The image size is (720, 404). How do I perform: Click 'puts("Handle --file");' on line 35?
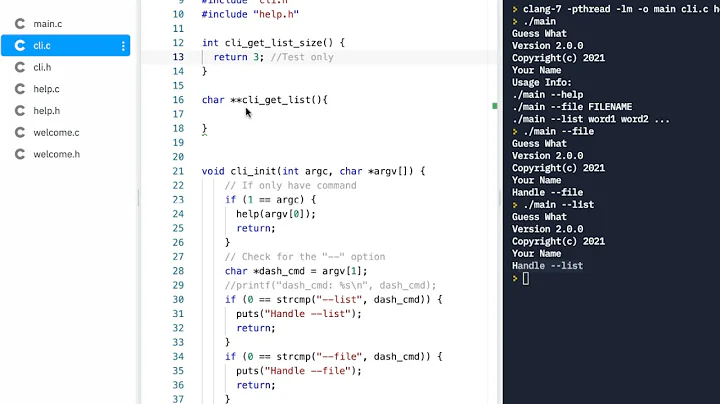point(299,370)
